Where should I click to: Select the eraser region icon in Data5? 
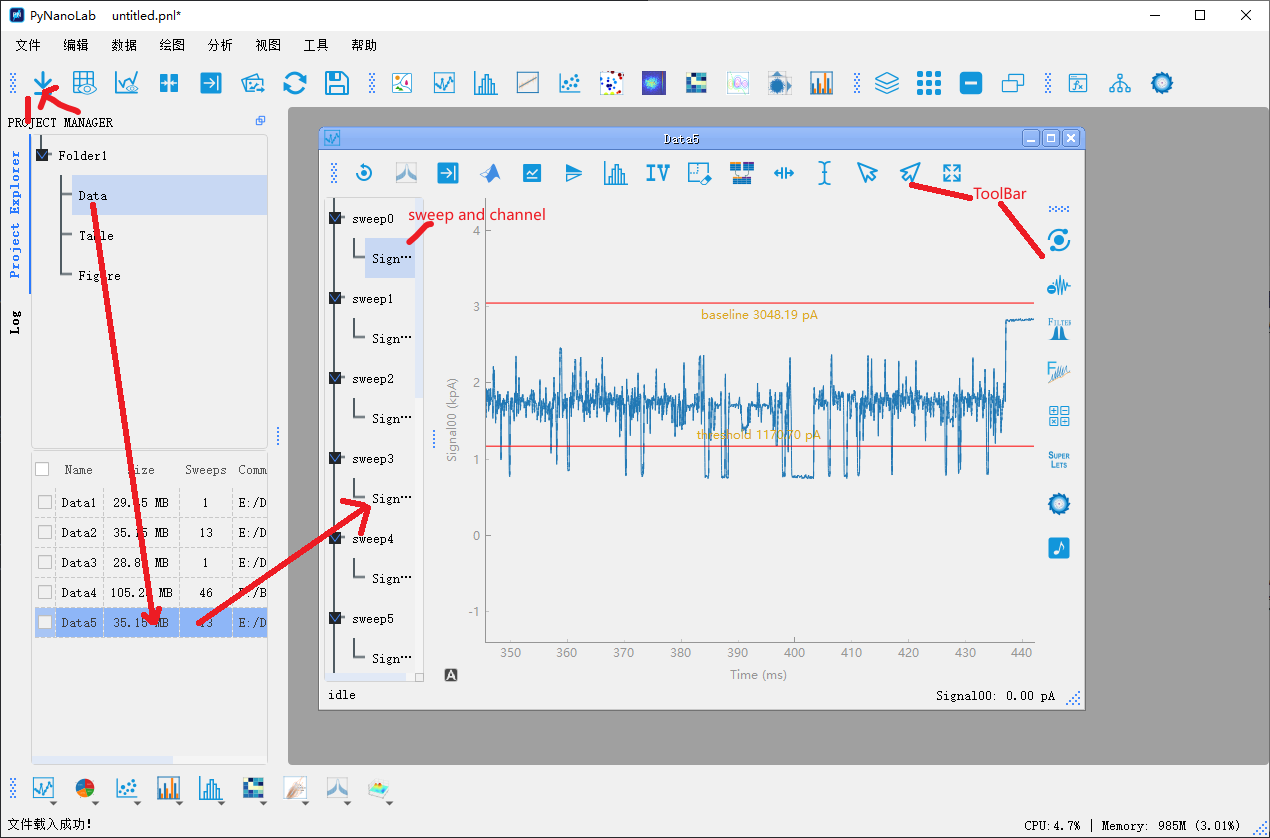[x=699, y=173]
